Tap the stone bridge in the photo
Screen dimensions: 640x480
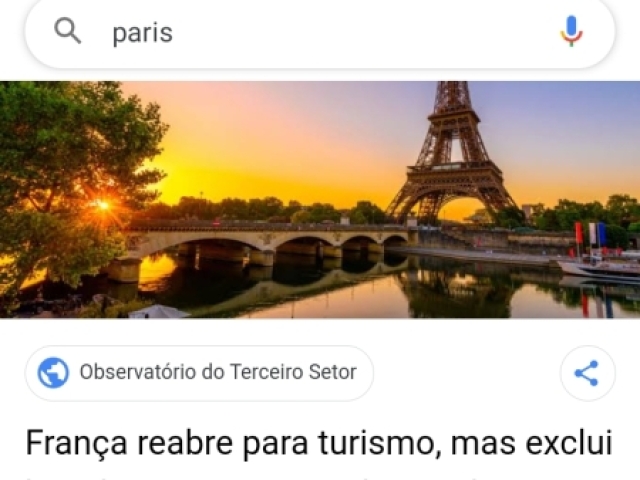pos(267,241)
